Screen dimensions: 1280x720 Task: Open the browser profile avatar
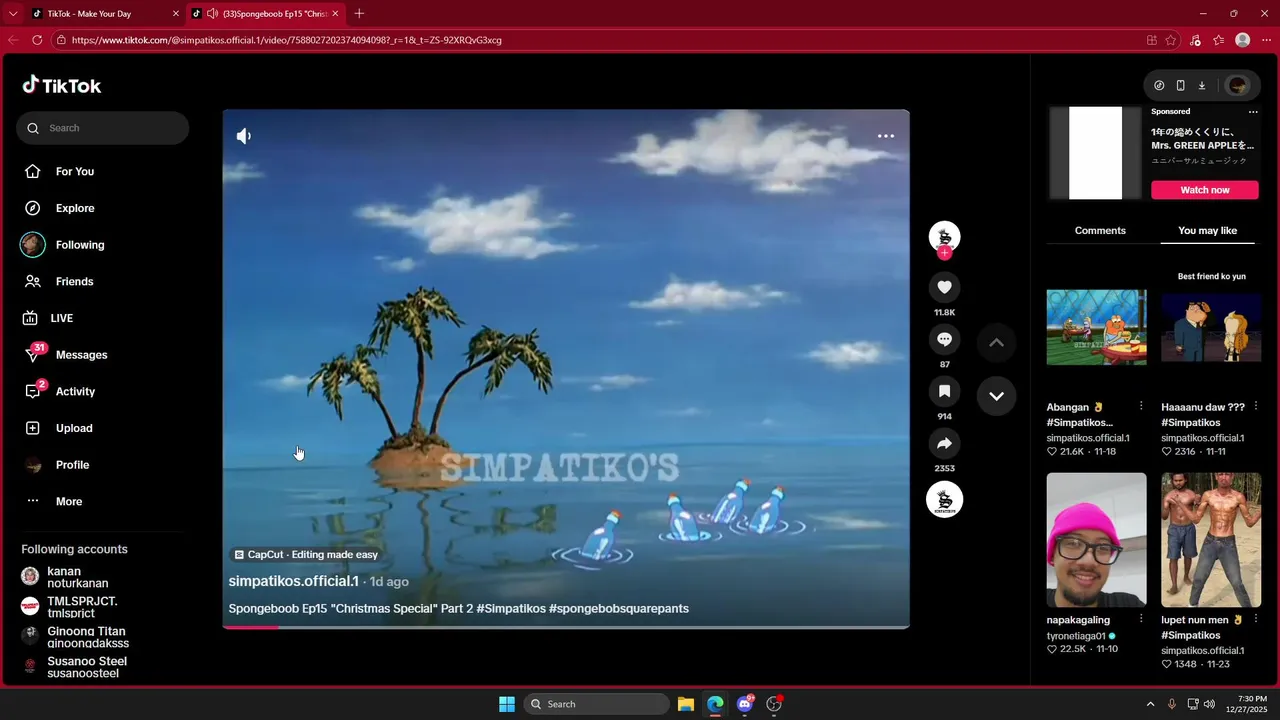pos(1243,40)
